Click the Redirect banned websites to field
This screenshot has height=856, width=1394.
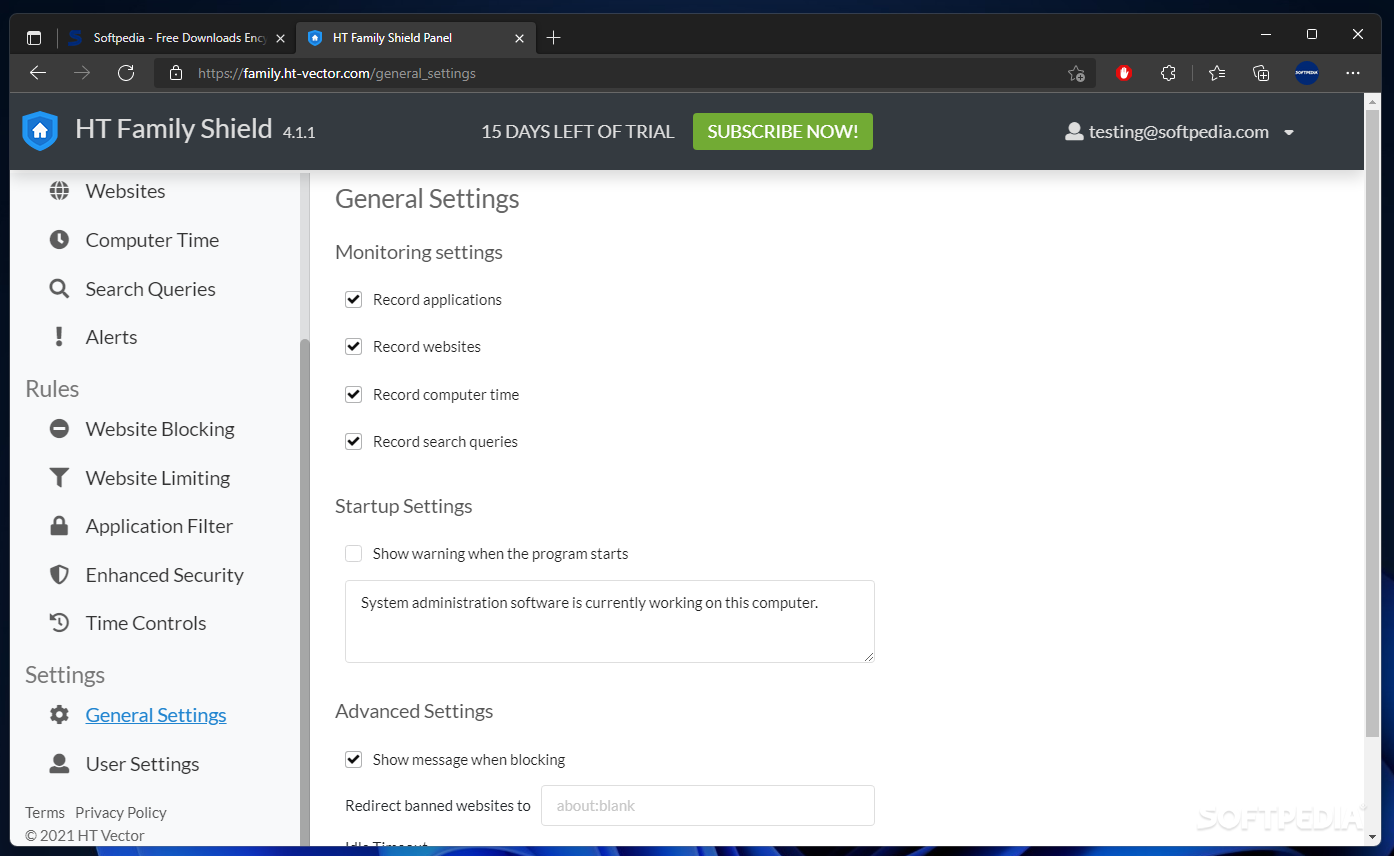coord(708,805)
